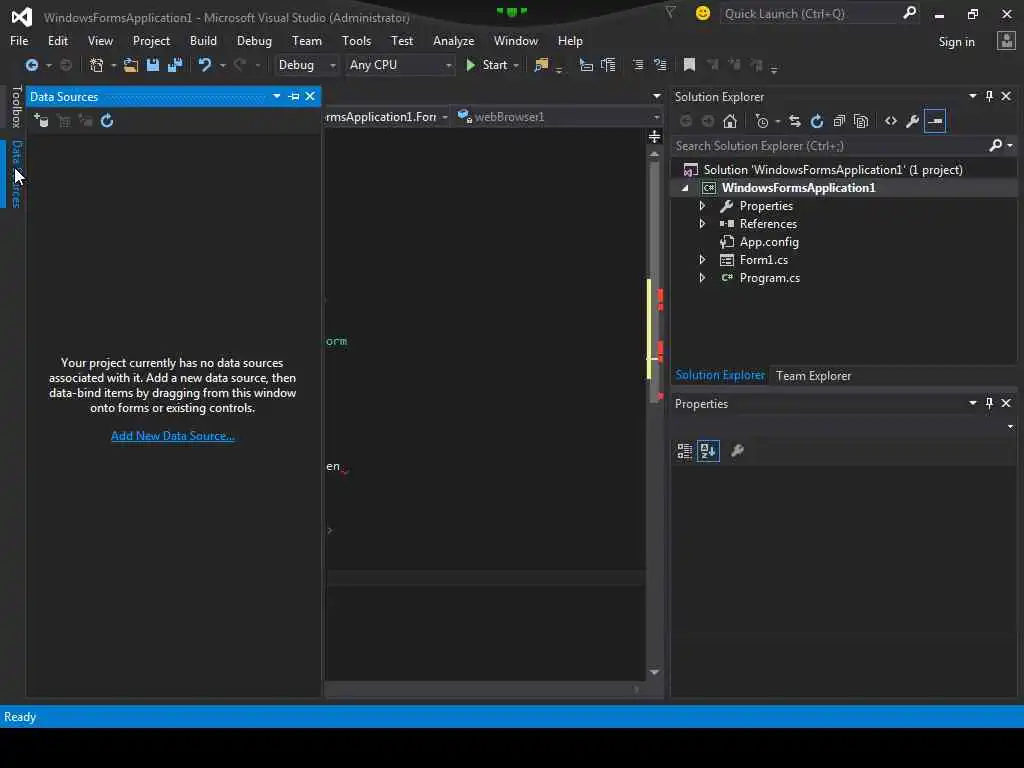Click the Find in Files toolbar icon
This screenshot has width=1024, height=768.
pos(541,65)
